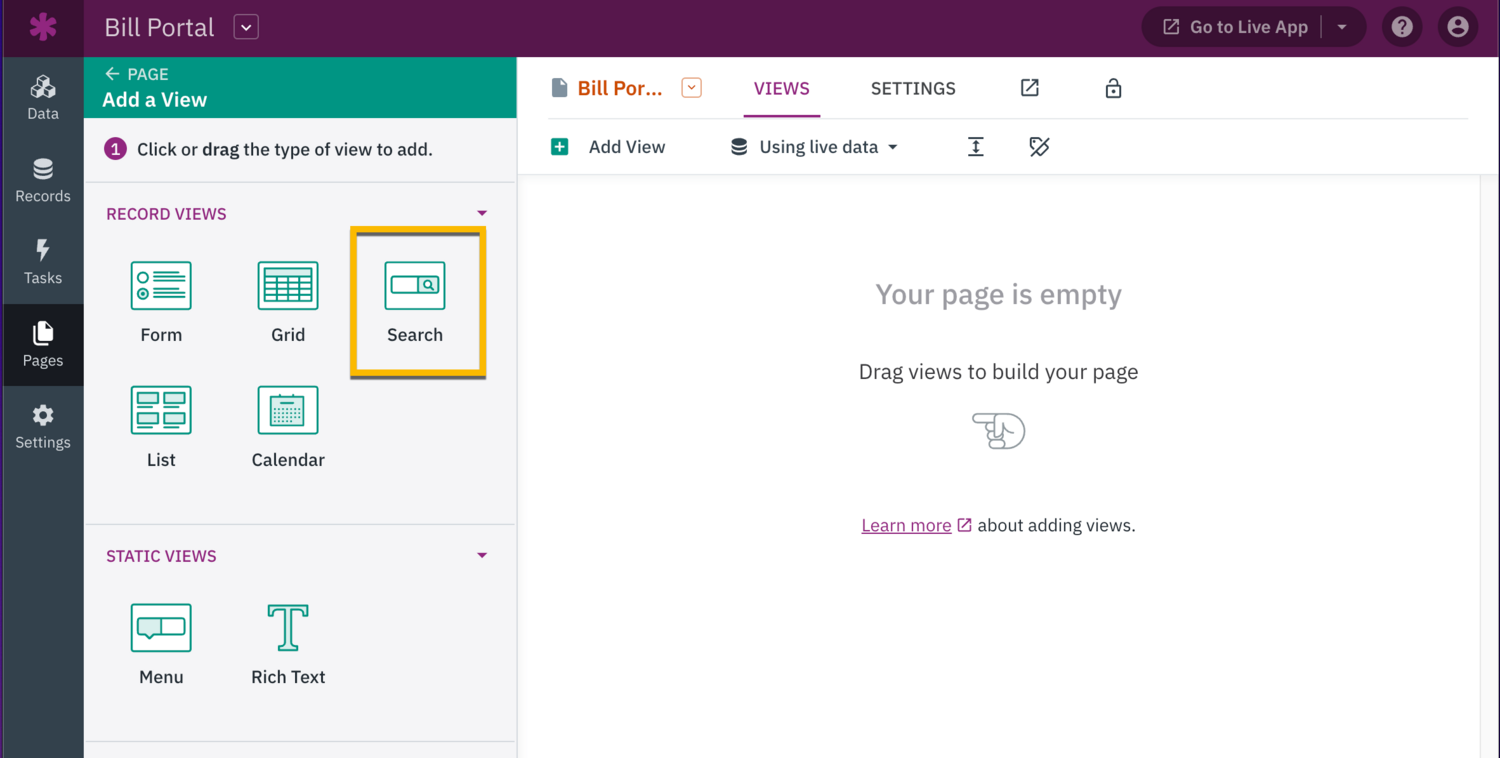Open the page in a new window
This screenshot has height=758, width=1500.
1029,88
